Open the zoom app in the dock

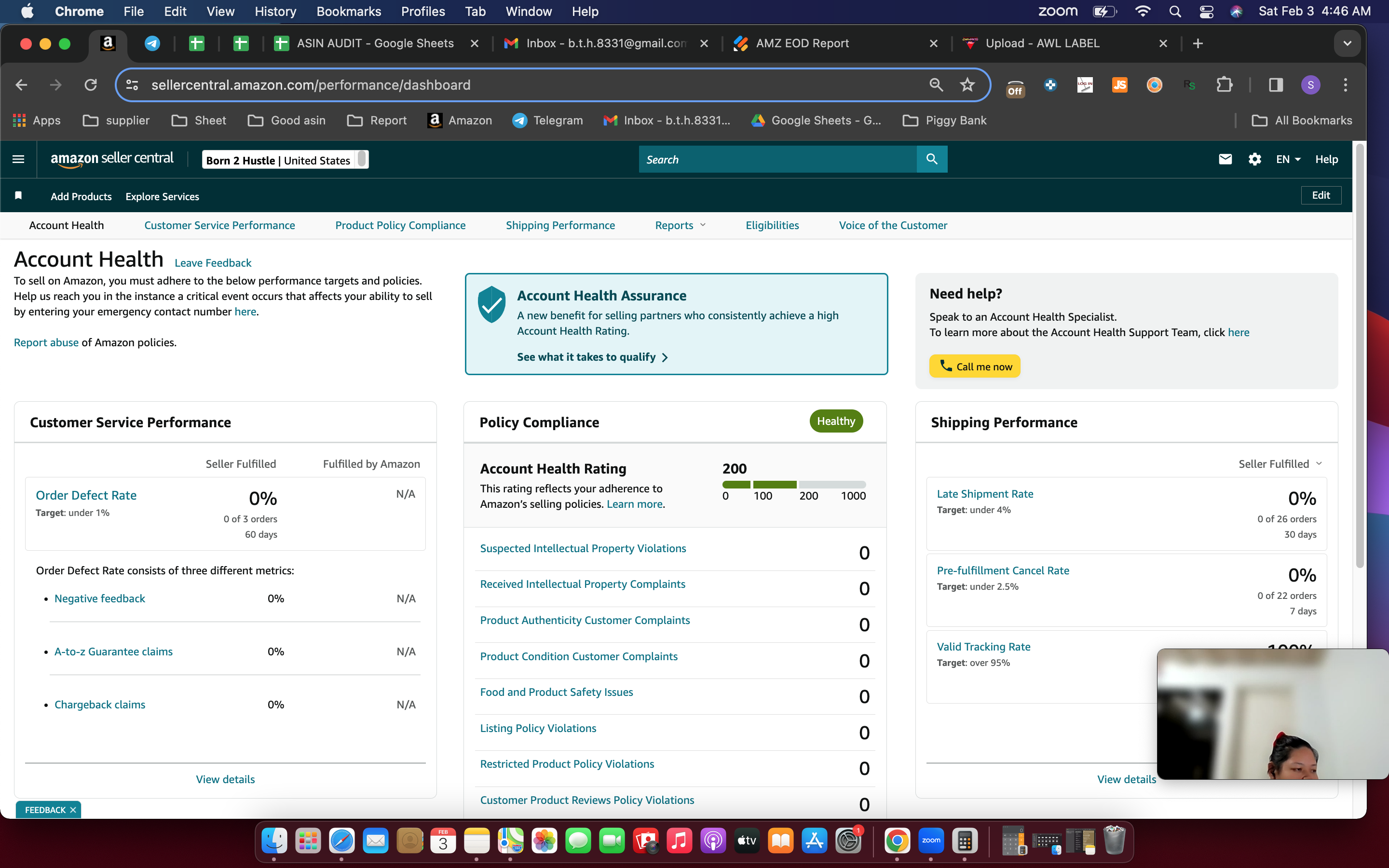click(931, 841)
